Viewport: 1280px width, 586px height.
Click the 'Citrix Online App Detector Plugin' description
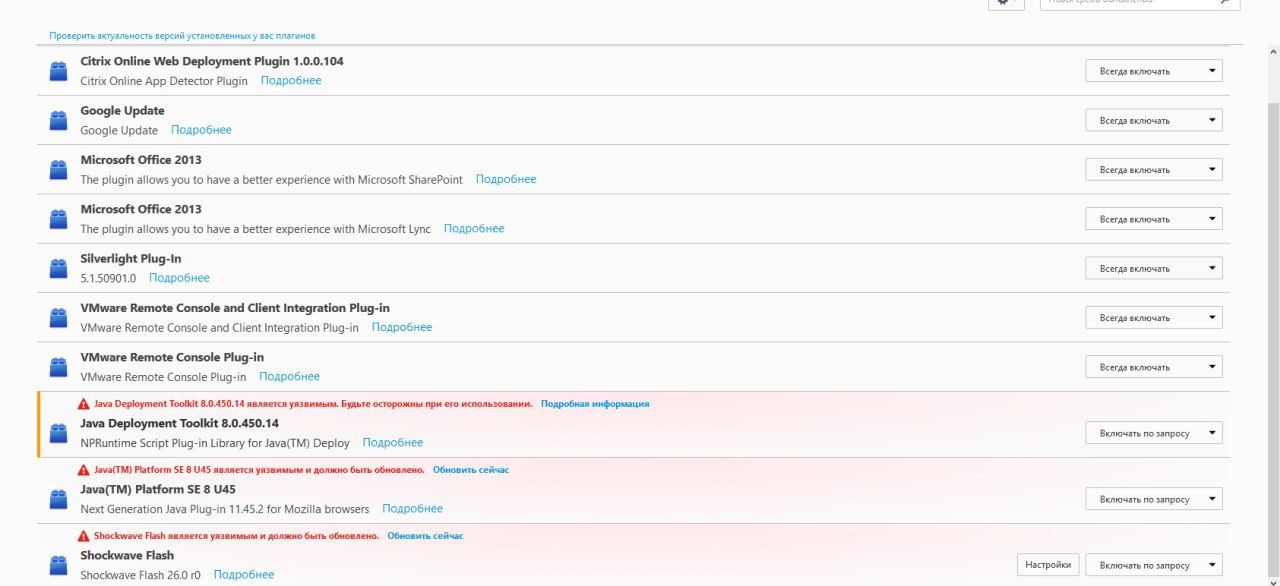point(164,81)
